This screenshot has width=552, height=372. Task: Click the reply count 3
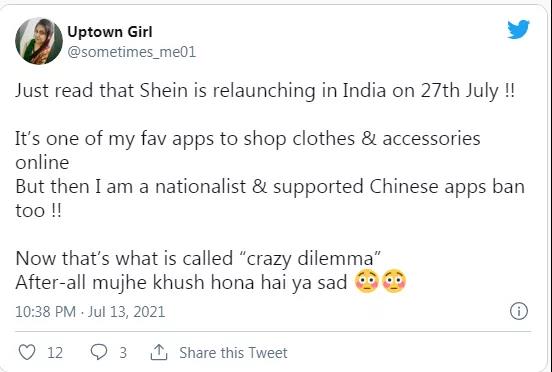[x=123, y=353]
